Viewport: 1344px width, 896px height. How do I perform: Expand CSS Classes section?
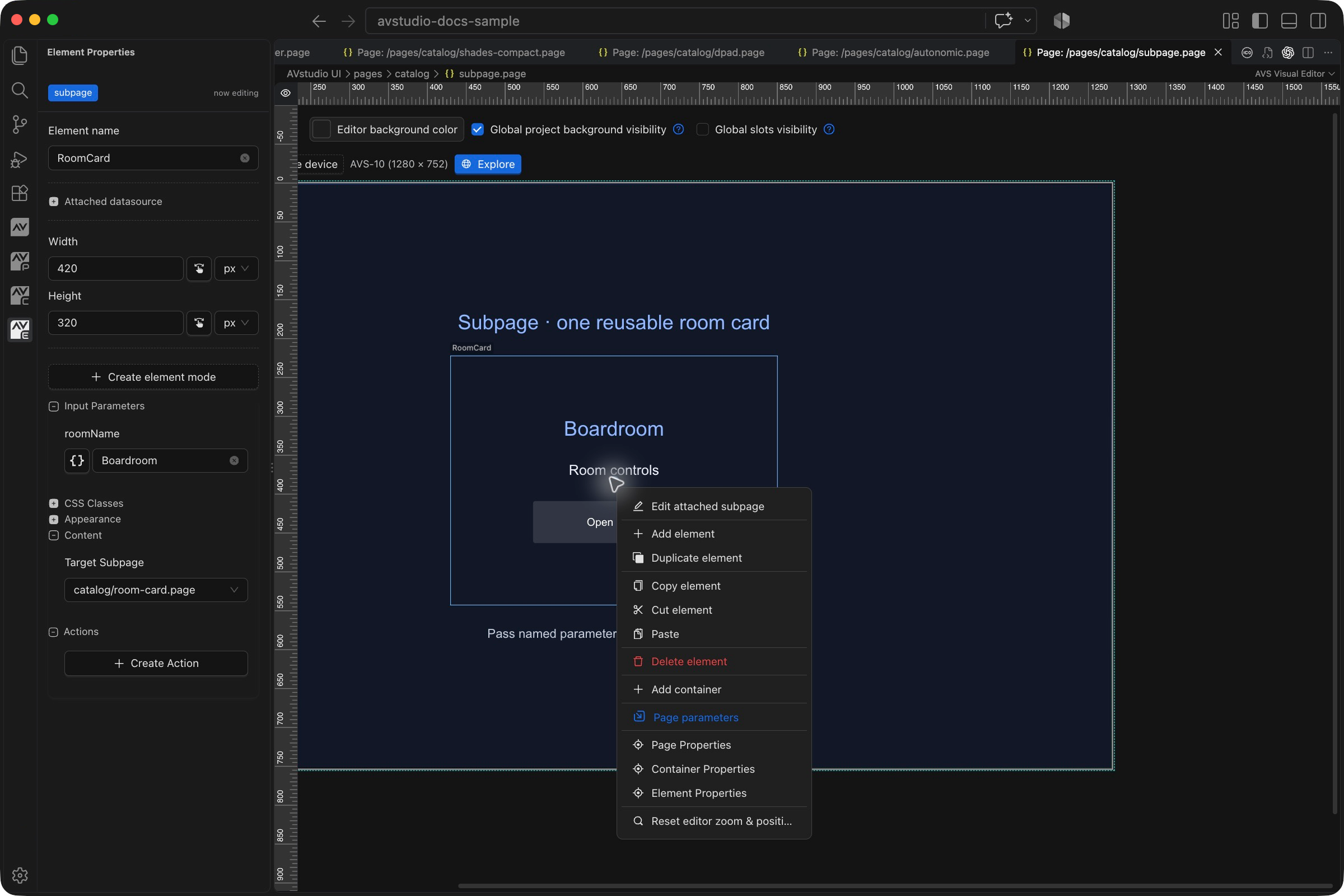click(54, 503)
